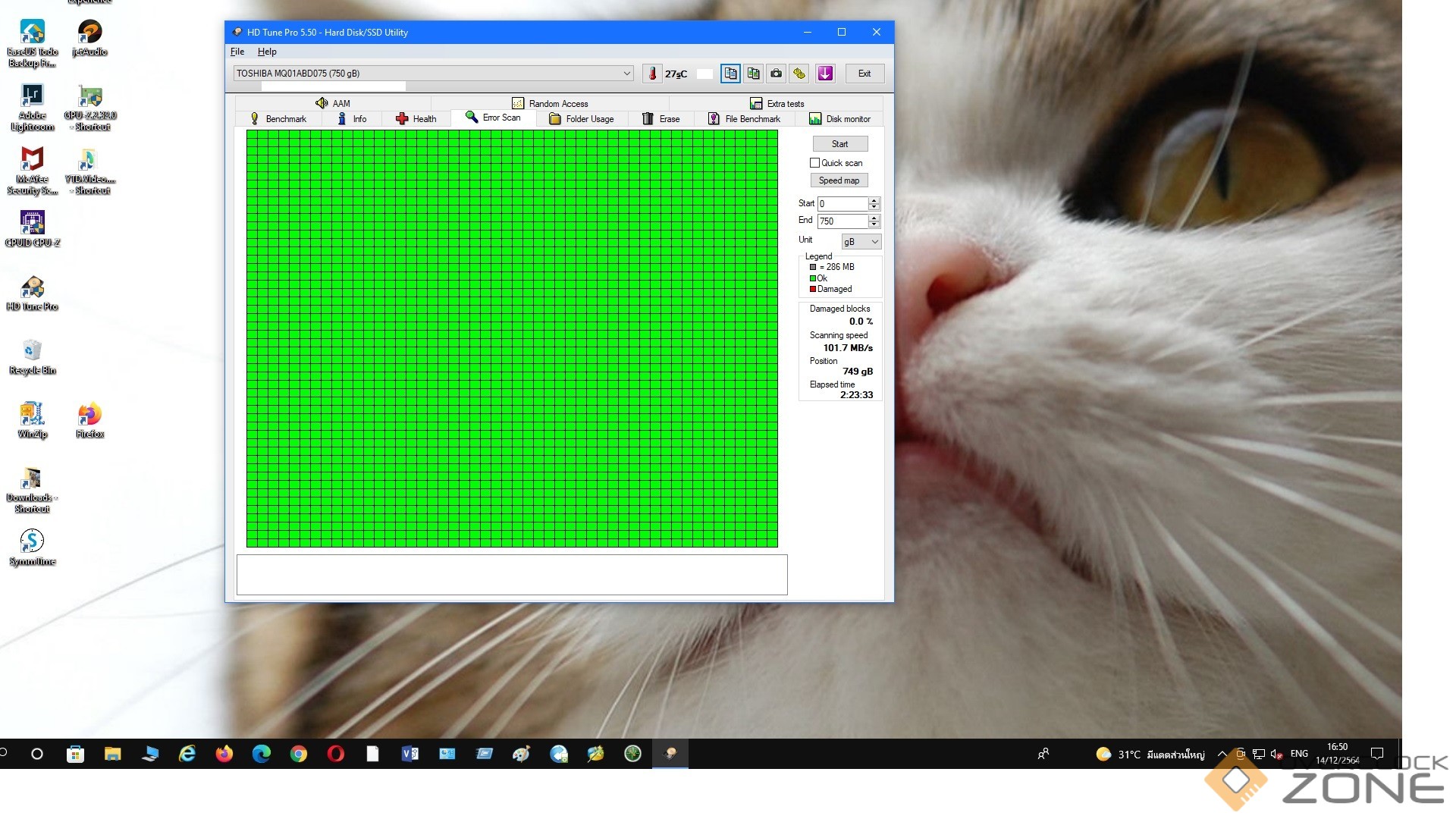
Task: Launch Opera browser from taskbar
Action: (x=335, y=754)
